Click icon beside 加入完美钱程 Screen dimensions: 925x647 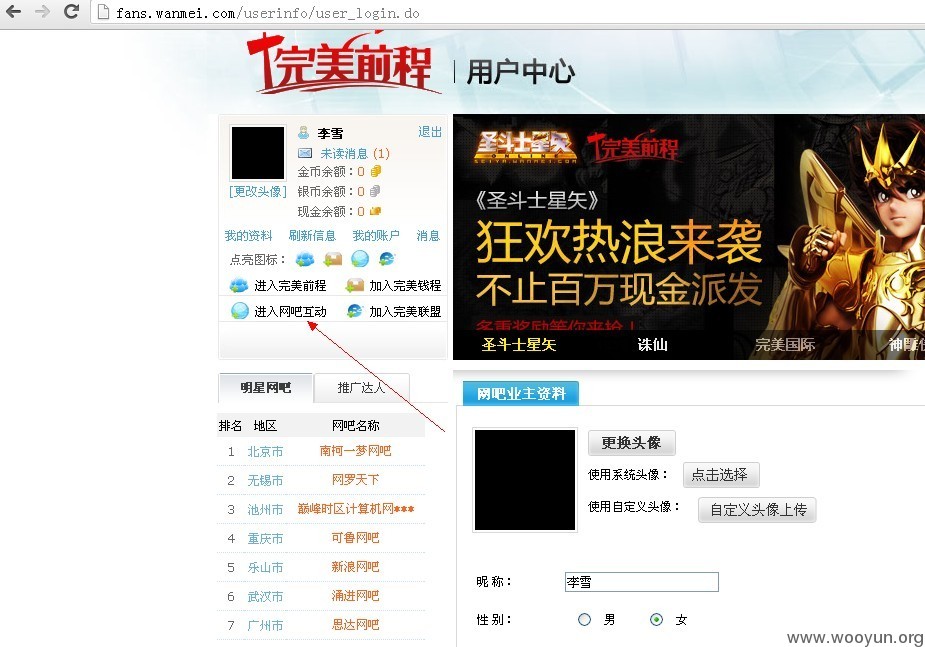tap(355, 285)
